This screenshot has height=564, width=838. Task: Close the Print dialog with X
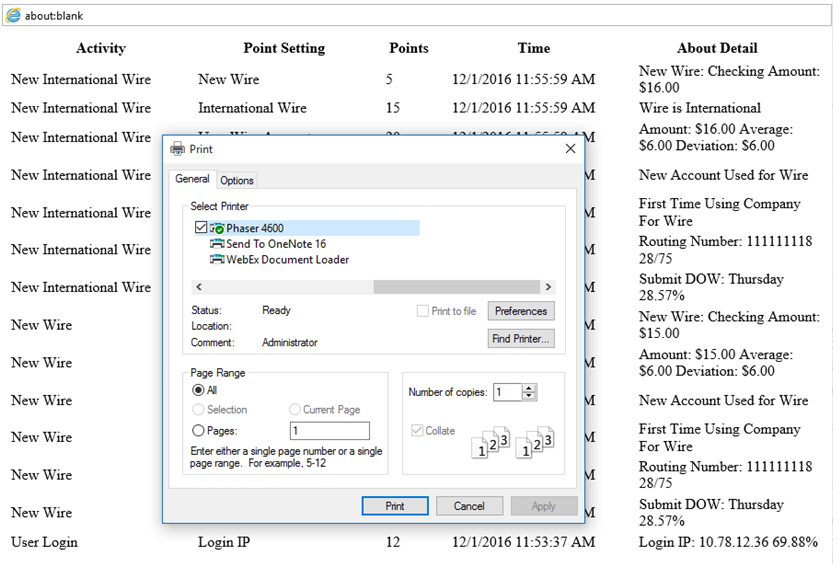coord(570,149)
